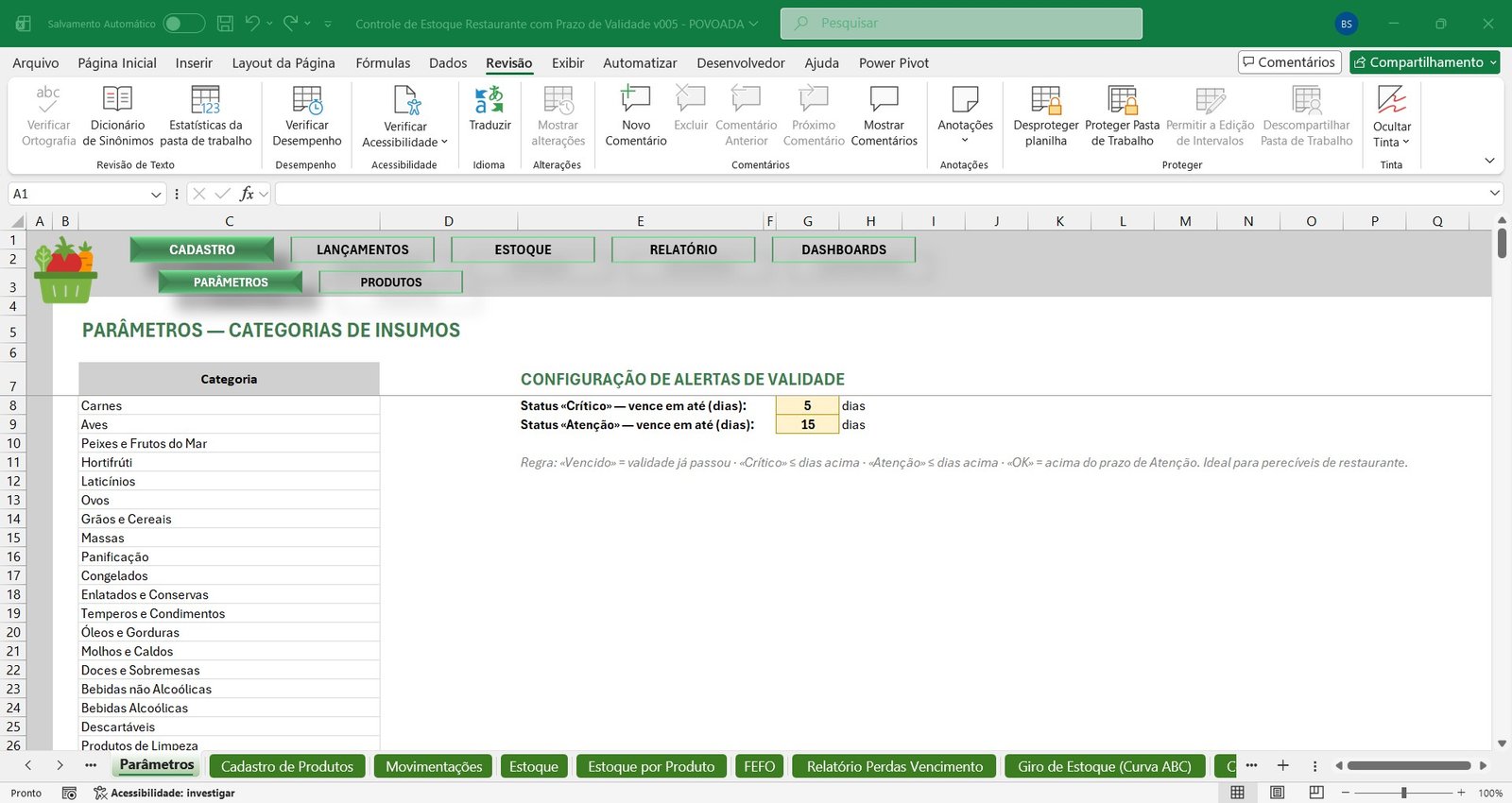Open Dicionário de Sinônimos thesaurus
The image size is (1512, 803).
click(117, 116)
